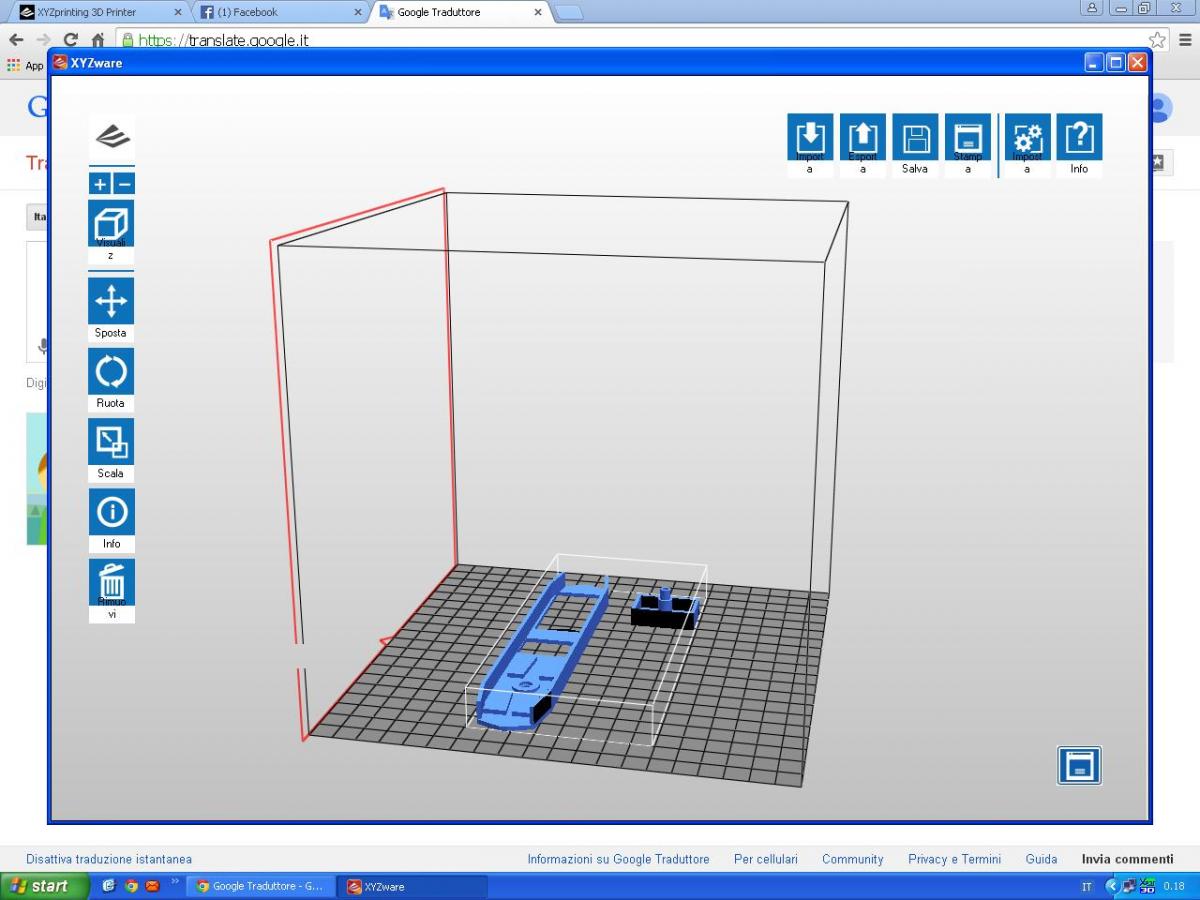Viewport: 1200px width, 900px height.
Task: Click the Importa (import model) icon
Action: 810,137
